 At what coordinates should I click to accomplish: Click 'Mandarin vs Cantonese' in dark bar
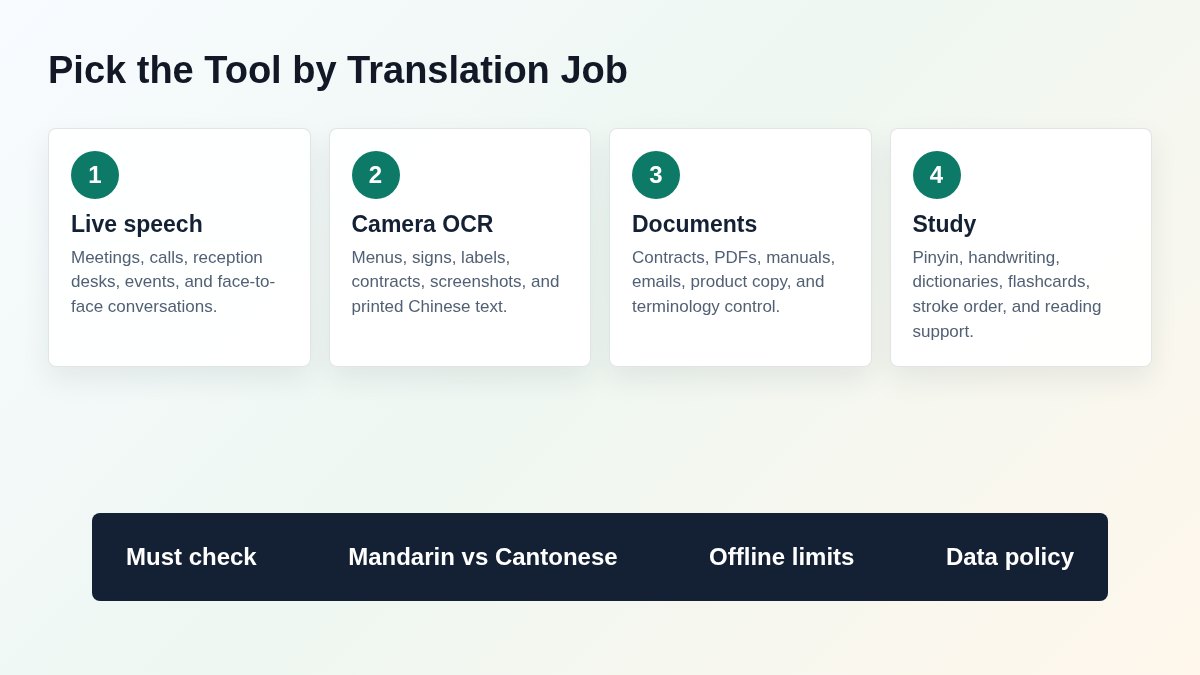[x=483, y=557]
